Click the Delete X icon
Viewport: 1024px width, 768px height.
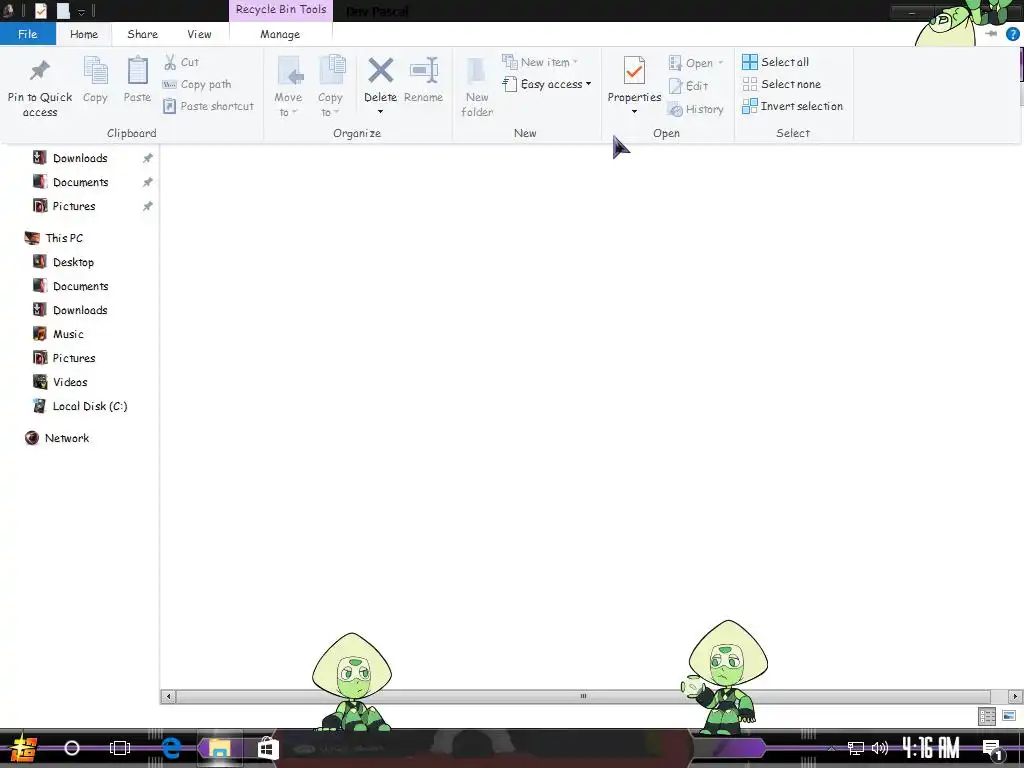coord(380,70)
